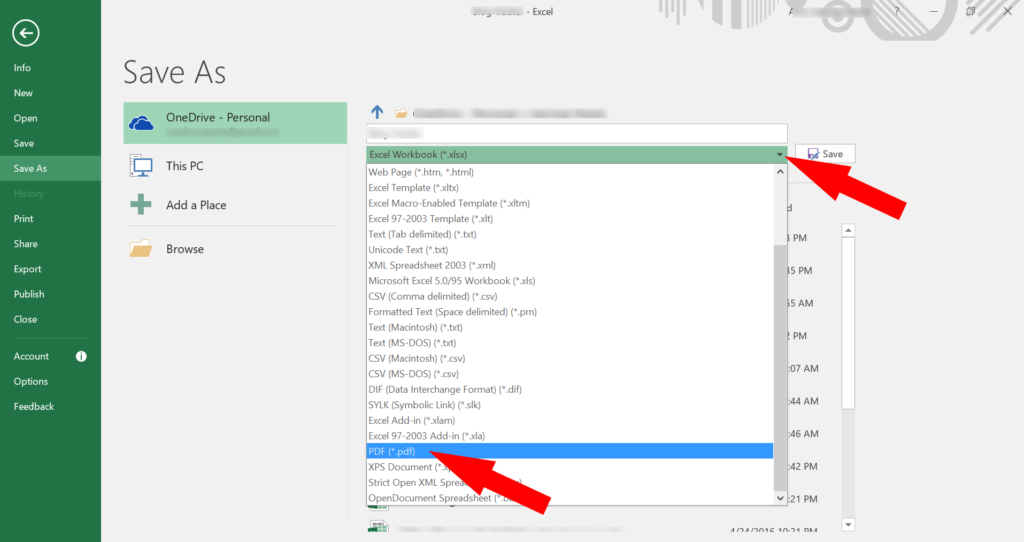Go up one folder level arrow
This screenshot has width=1024, height=542.
pyautogui.click(x=377, y=112)
